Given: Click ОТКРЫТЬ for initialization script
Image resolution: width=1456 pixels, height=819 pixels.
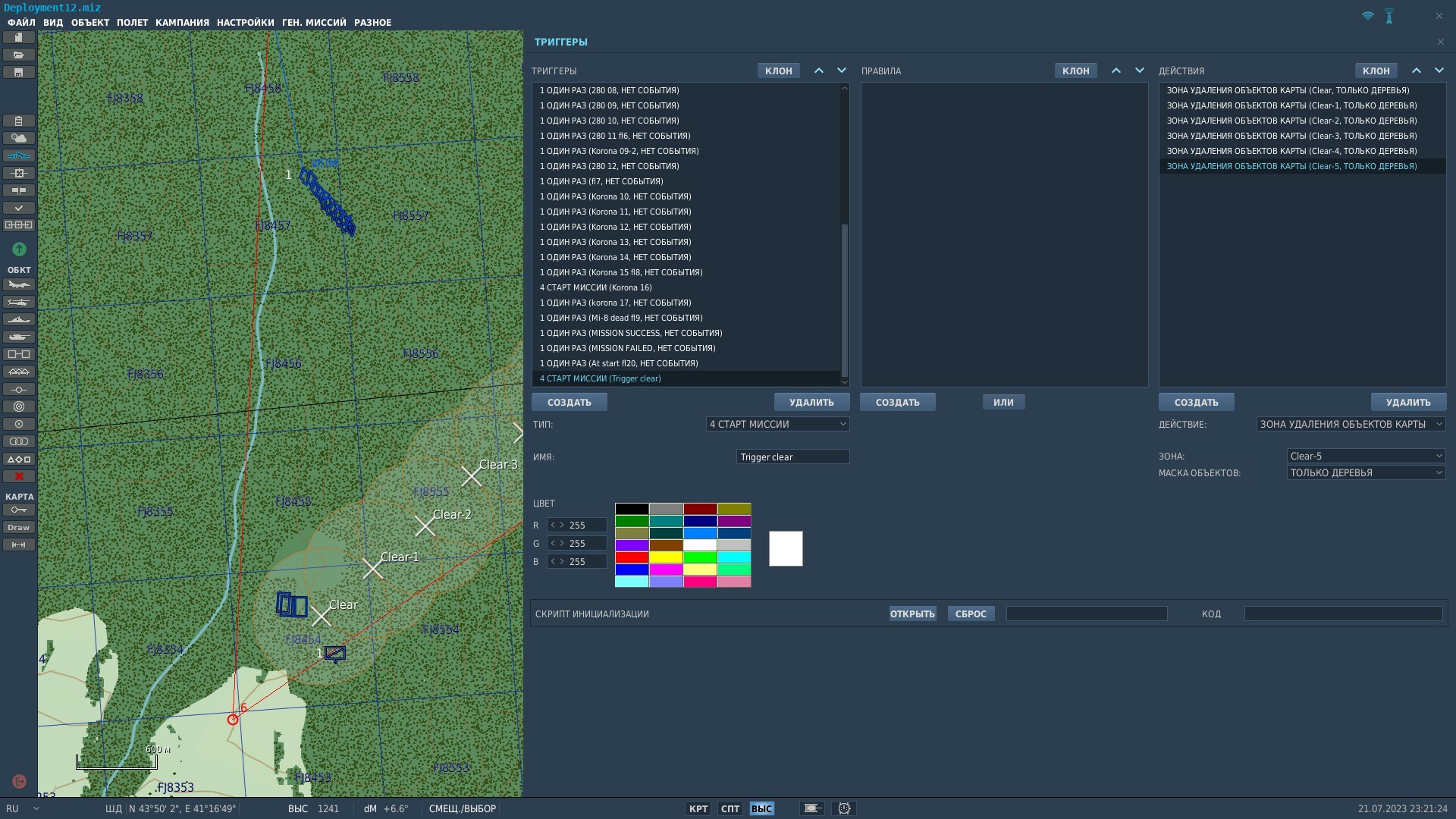Looking at the screenshot, I should pyautogui.click(x=912, y=613).
